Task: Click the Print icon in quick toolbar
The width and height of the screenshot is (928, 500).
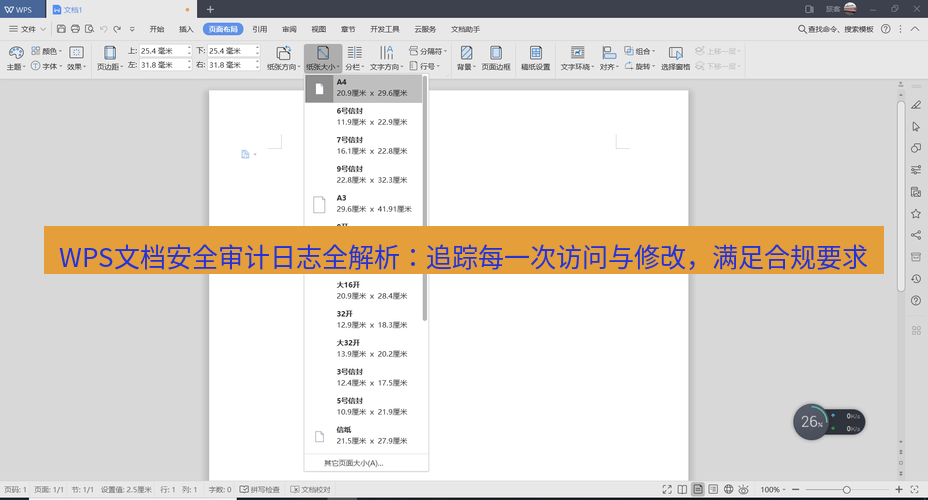Action: pos(75,28)
